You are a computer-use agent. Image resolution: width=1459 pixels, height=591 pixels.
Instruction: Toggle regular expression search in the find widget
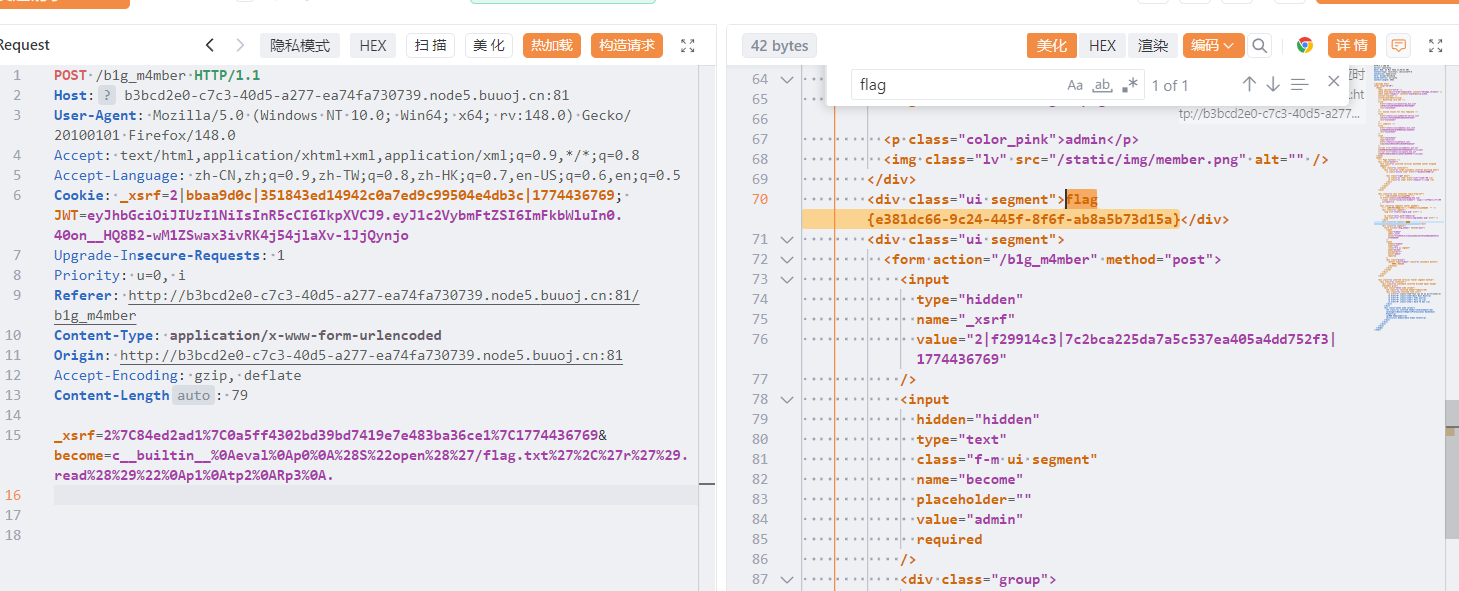(x=1130, y=85)
